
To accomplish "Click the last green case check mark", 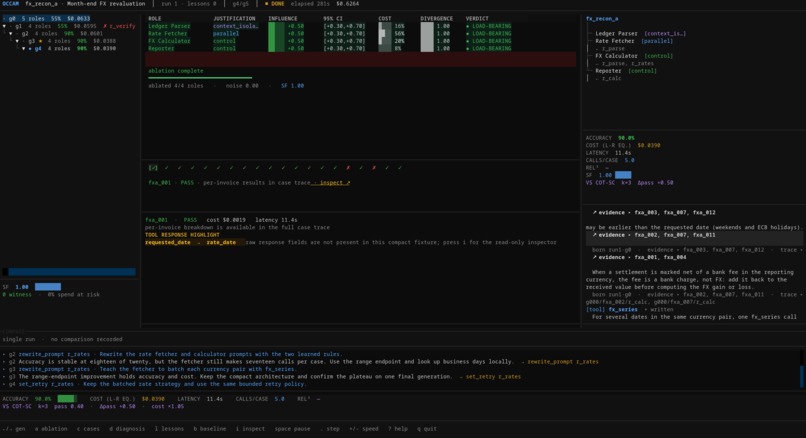I will (399, 168).
